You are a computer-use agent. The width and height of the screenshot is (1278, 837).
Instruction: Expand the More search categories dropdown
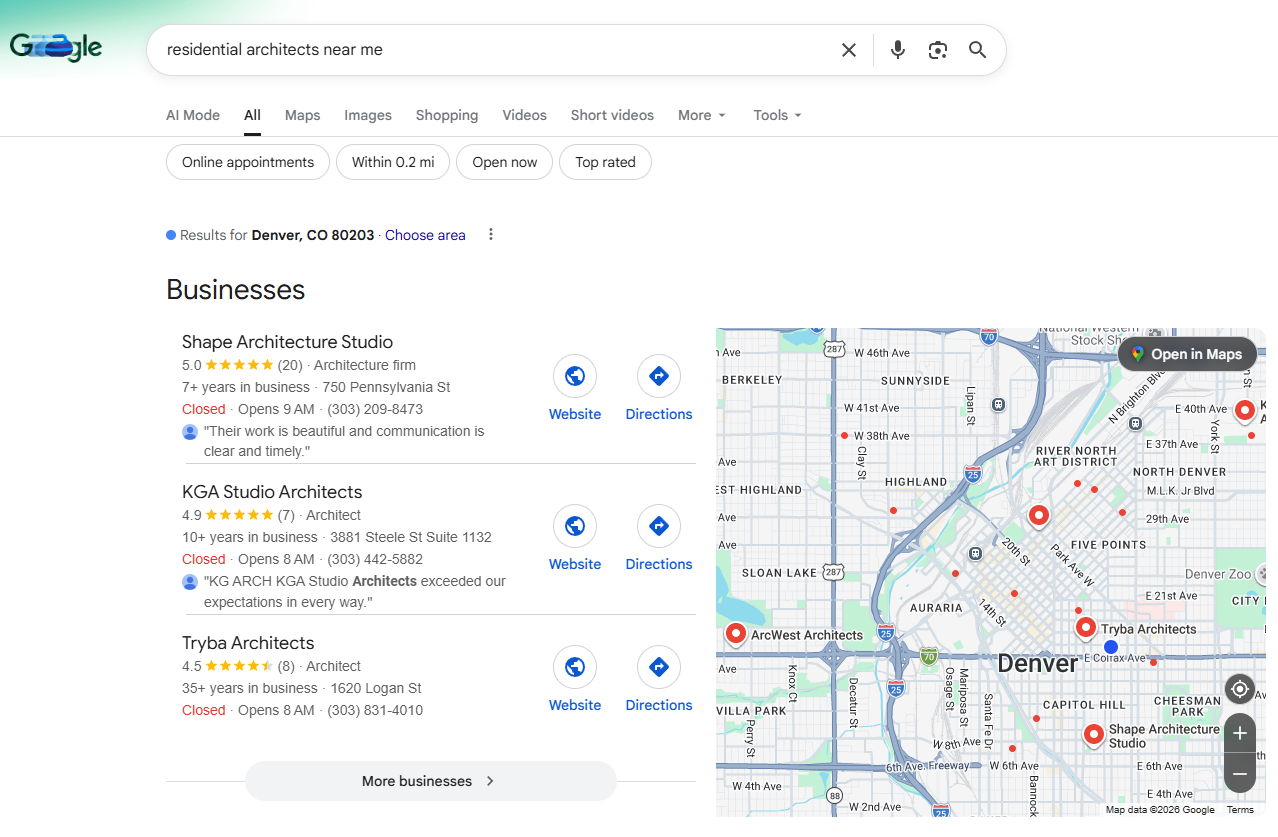(701, 115)
